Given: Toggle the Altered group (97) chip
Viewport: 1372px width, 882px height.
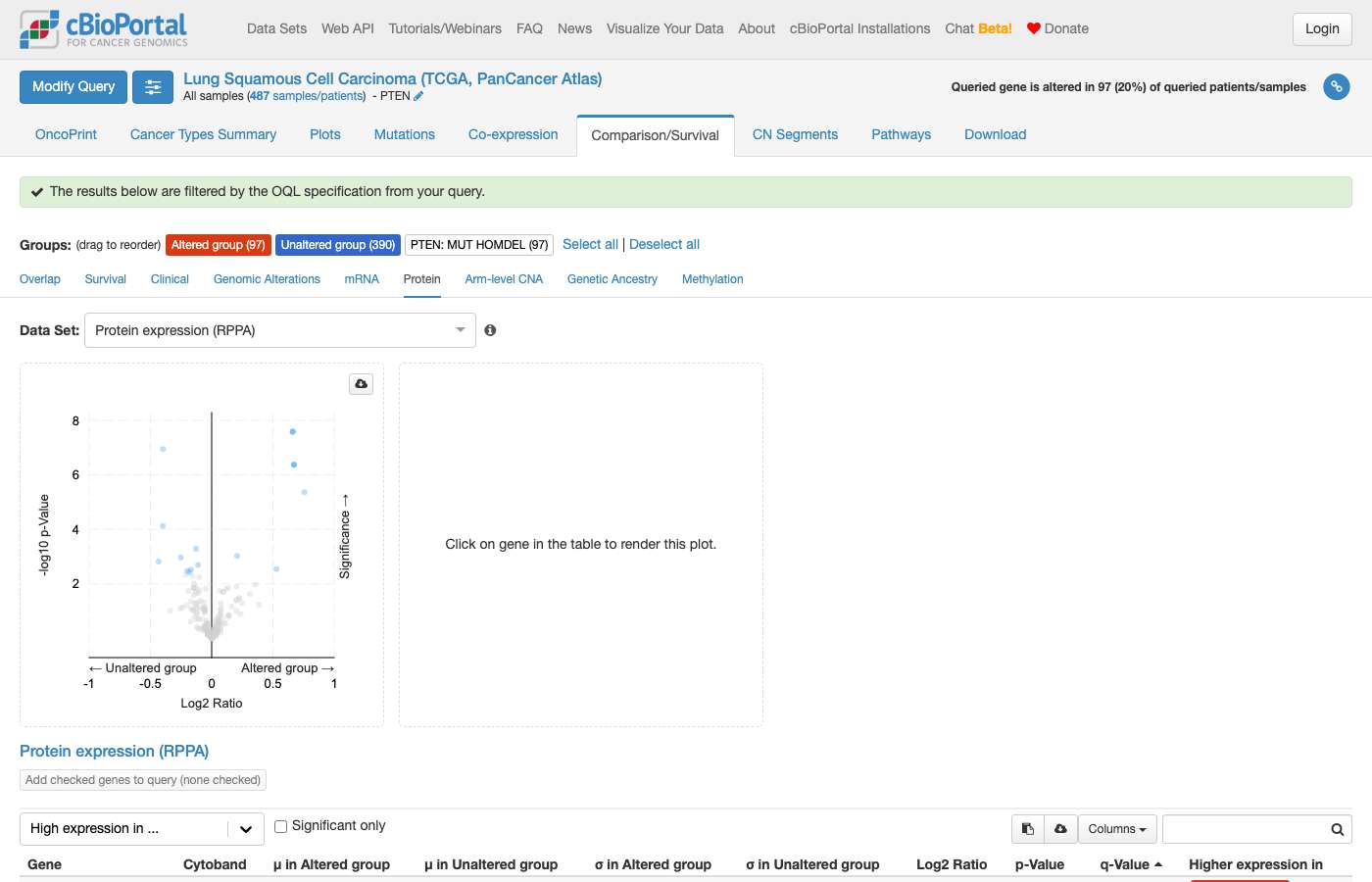Looking at the screenshot, I should tap(219, 245).
